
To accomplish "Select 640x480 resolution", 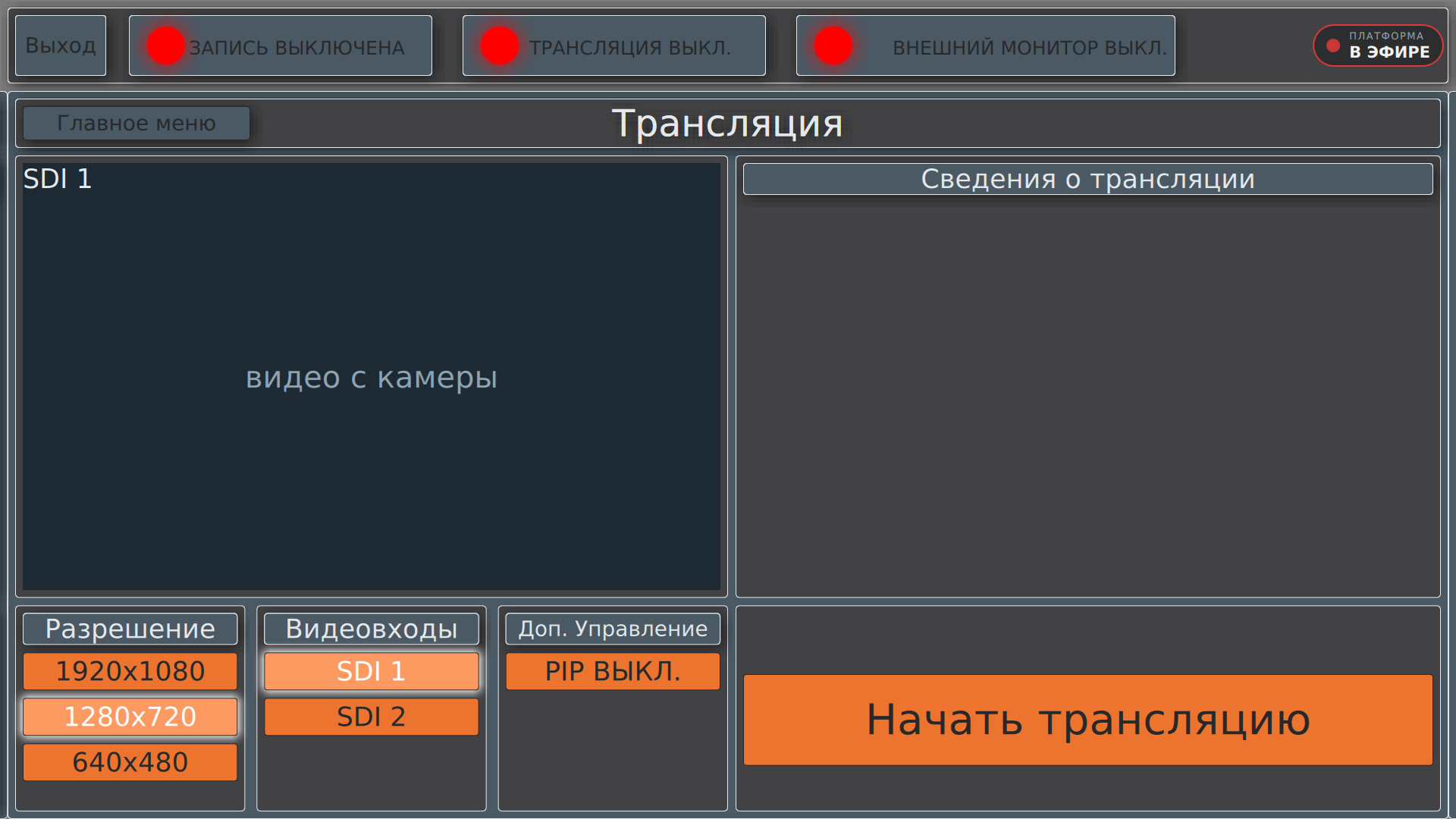I will point(130,762).
